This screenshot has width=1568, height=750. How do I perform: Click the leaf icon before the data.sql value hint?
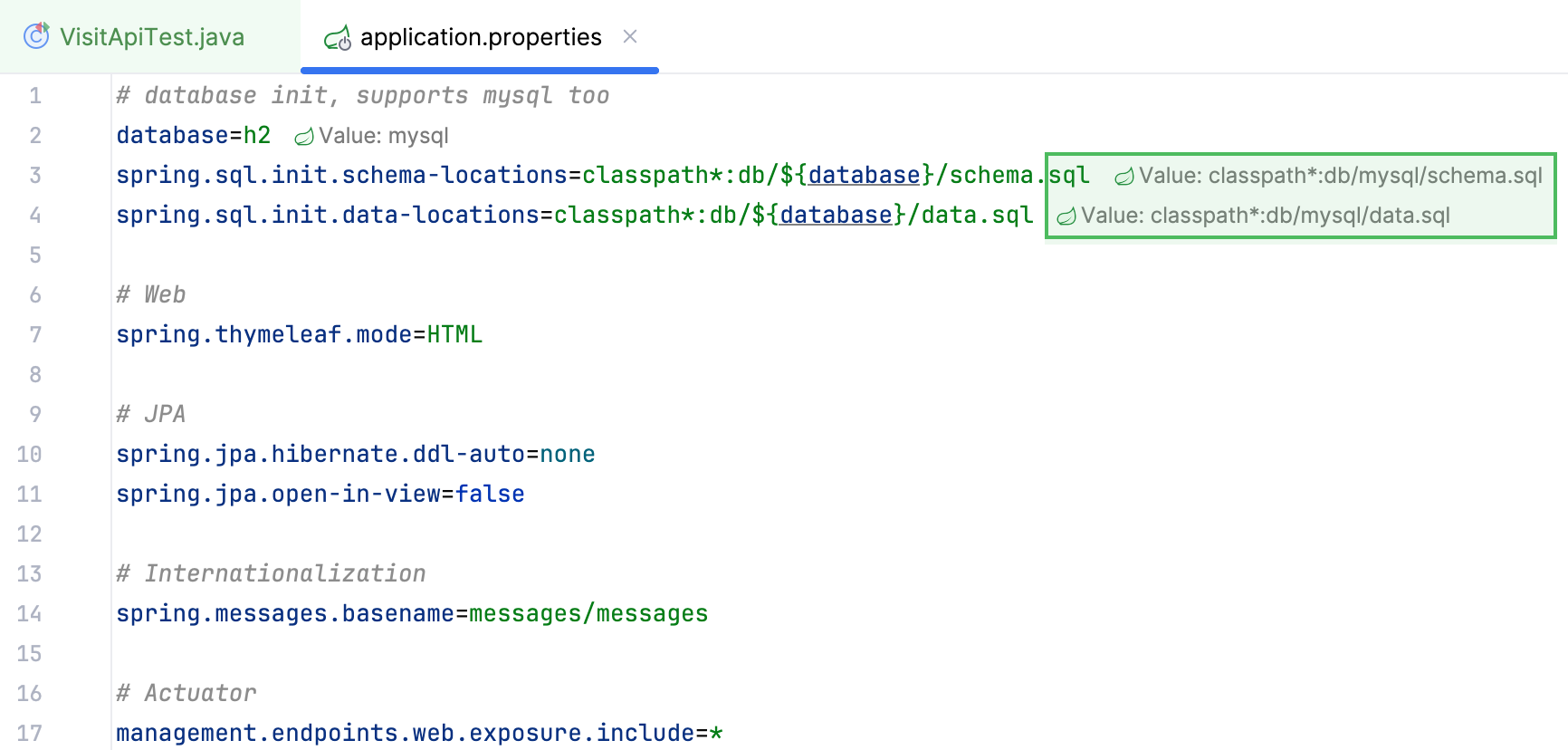point(1066,216)
